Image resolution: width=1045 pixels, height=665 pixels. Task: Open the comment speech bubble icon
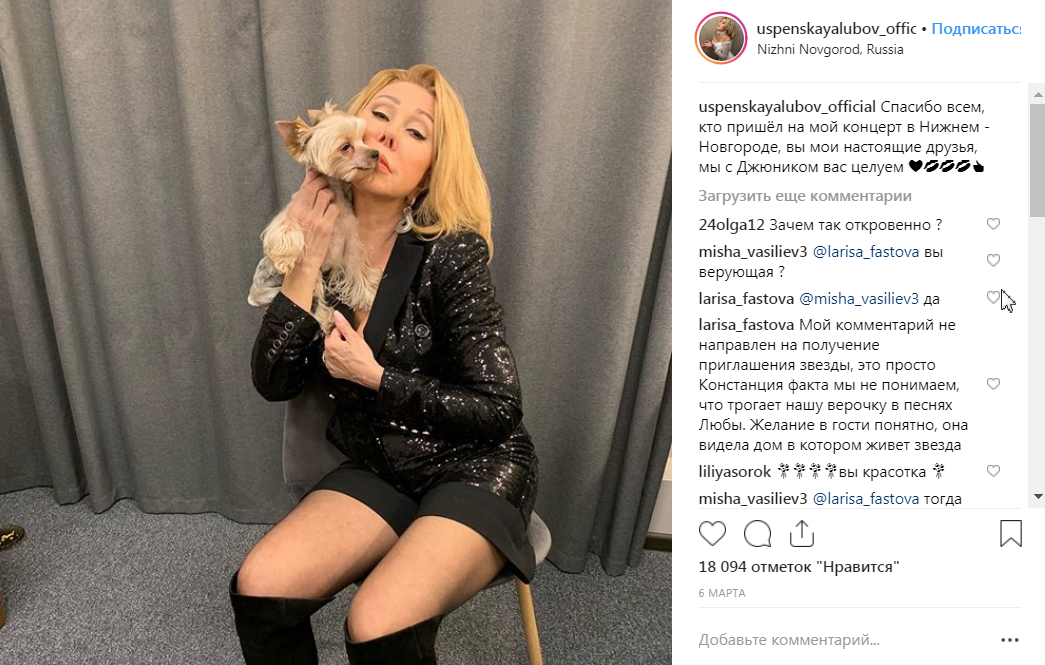[757, 534]
